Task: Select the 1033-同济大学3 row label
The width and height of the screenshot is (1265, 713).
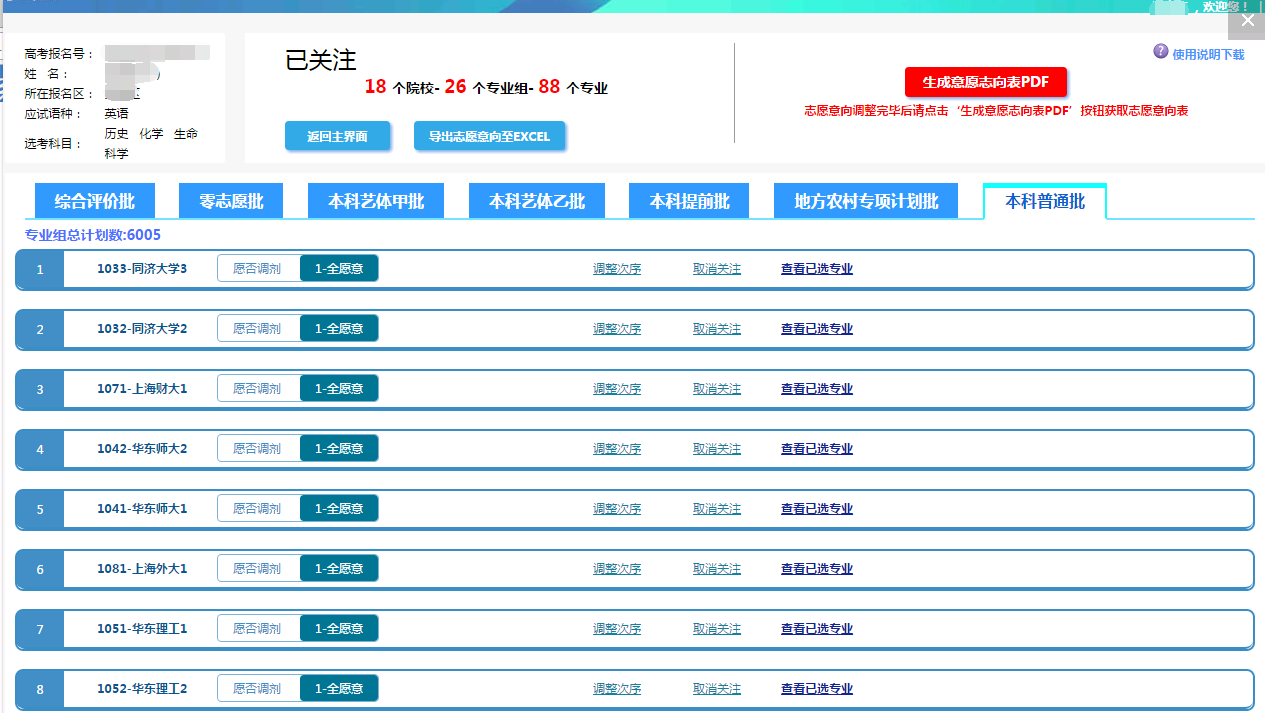Action: pyautogui.click(x=142, y=269)
